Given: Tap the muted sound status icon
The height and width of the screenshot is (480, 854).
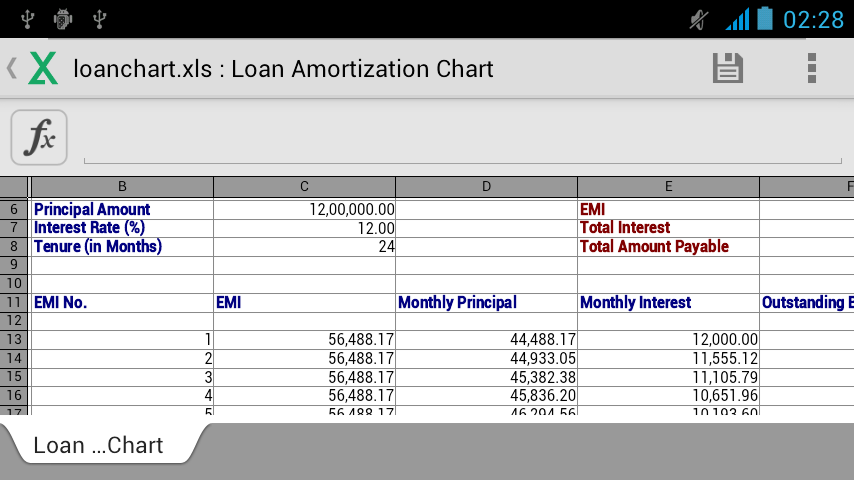Looking at the screenshot, I should click(x=699, y=20).
